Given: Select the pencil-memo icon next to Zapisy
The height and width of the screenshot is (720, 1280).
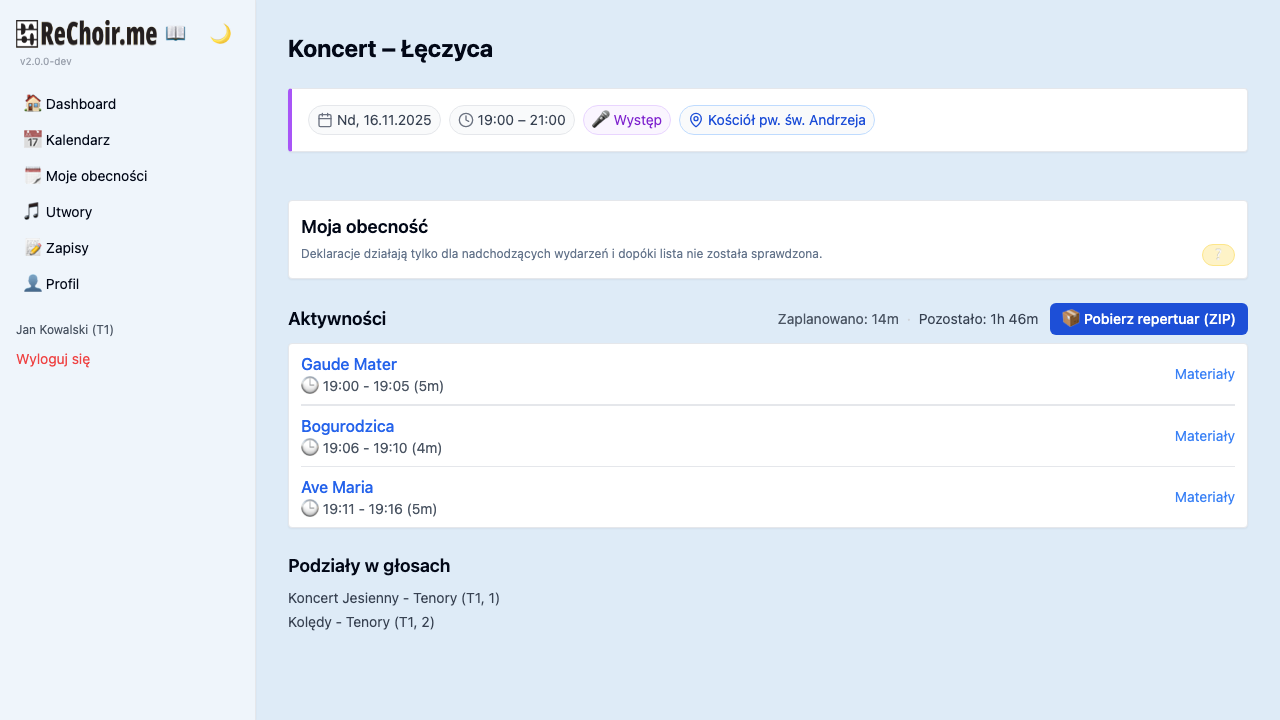Looking at the screenshot, I should point(33,247).
